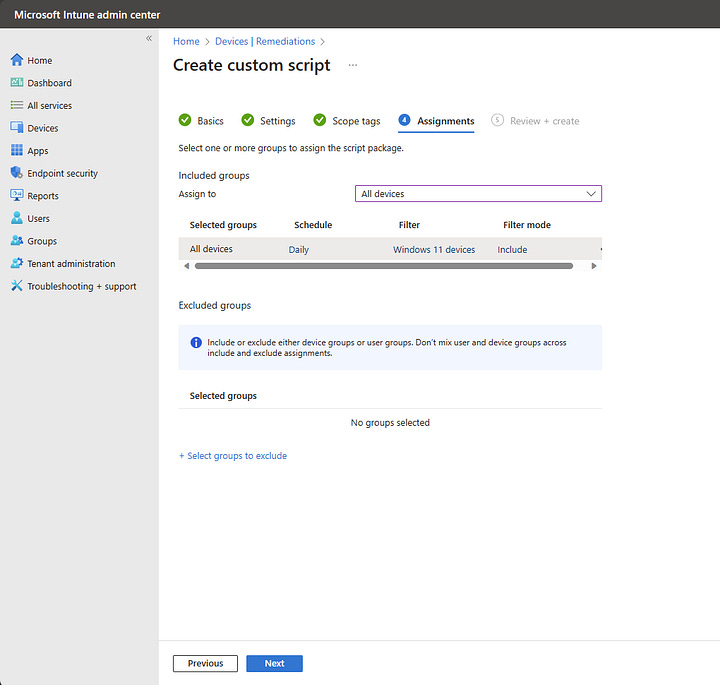
Task: Open the Daily schedule link
Action: tap(298, 250)
